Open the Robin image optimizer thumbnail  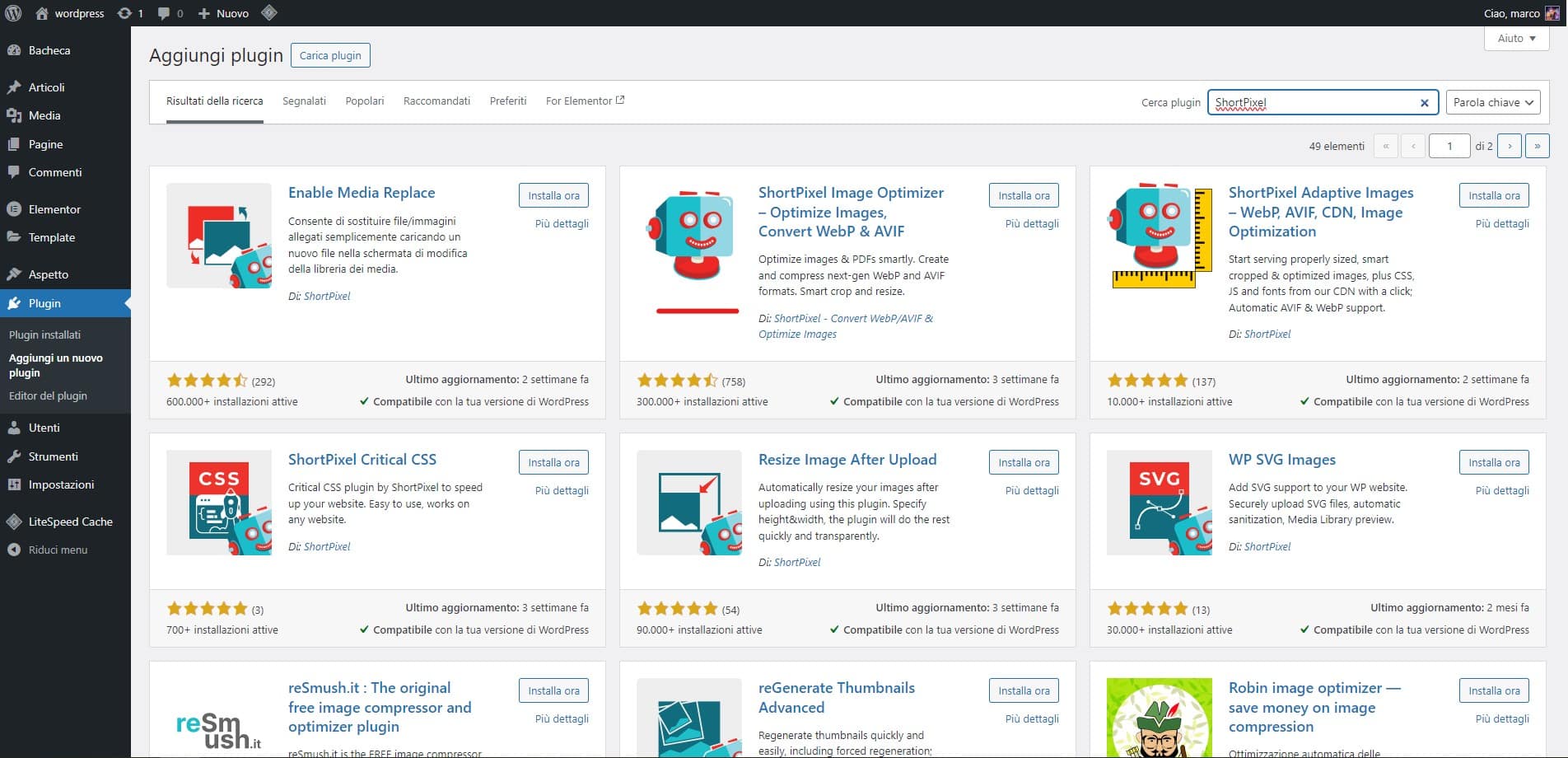coord(1160,718)
